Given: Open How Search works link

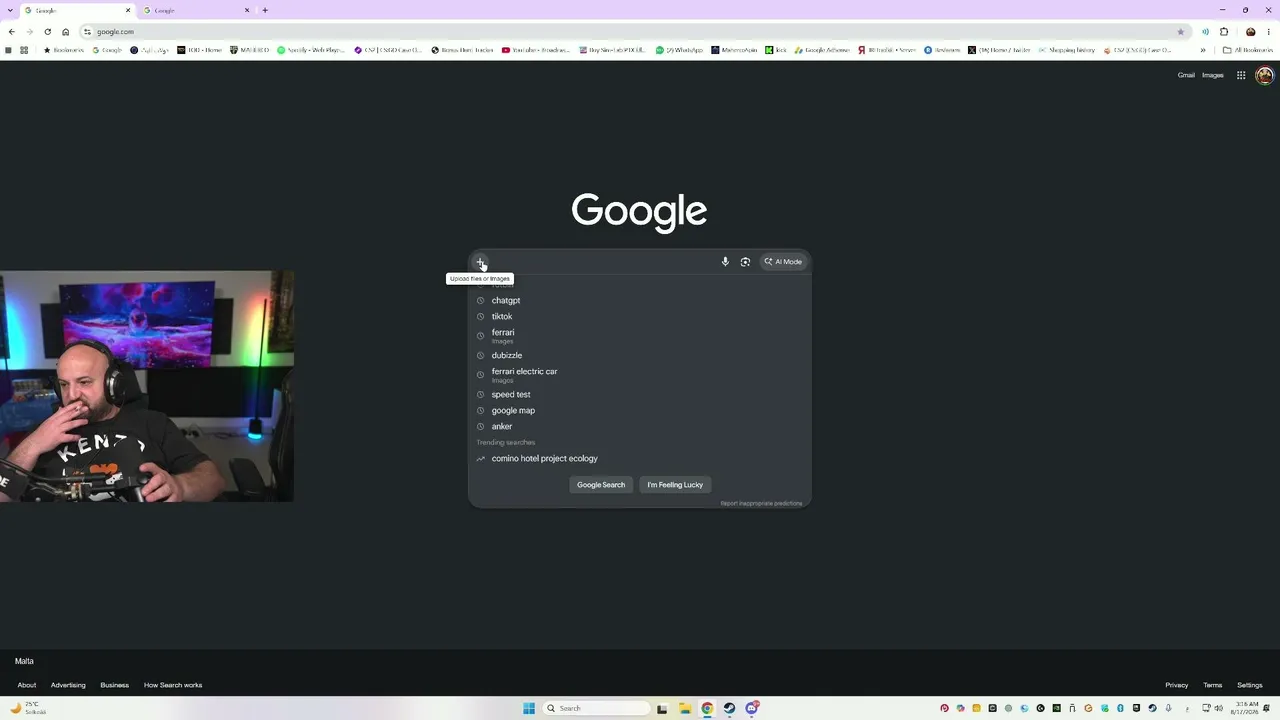Looking at the screenshot, I should click(173, 685).
